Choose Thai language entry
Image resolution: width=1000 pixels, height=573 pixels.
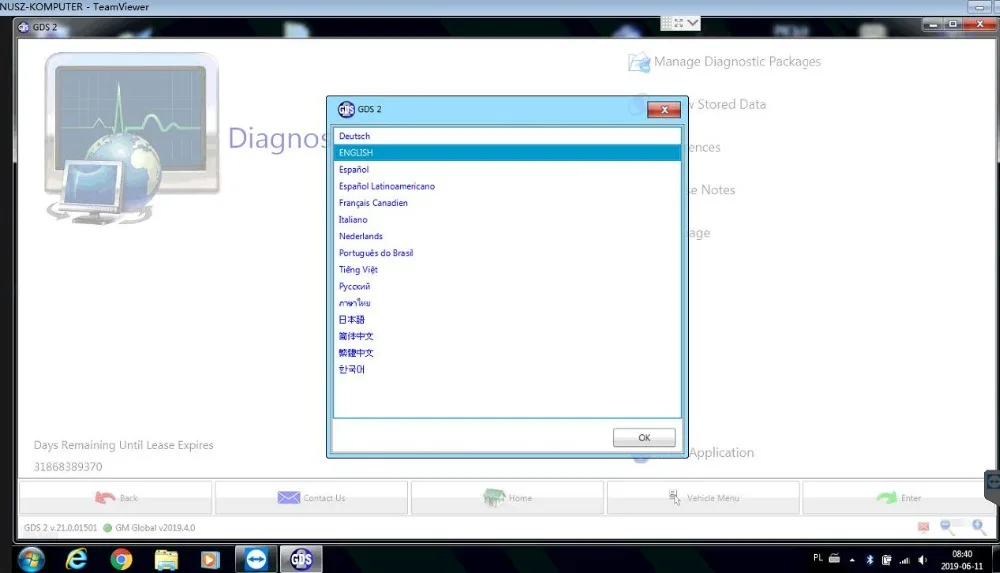[x=507, y=302]
